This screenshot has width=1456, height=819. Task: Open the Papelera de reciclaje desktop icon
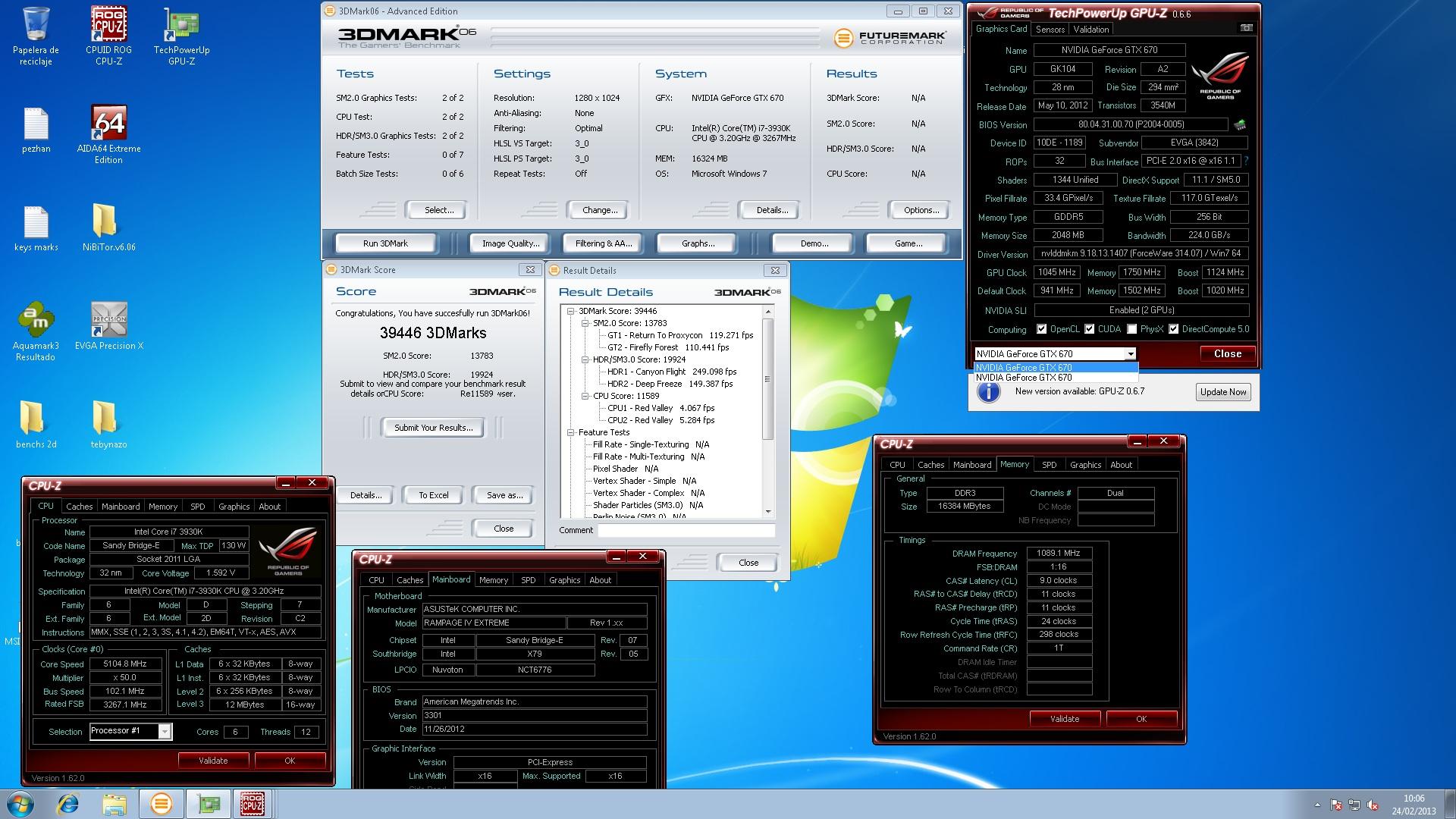tap(36, 36)
